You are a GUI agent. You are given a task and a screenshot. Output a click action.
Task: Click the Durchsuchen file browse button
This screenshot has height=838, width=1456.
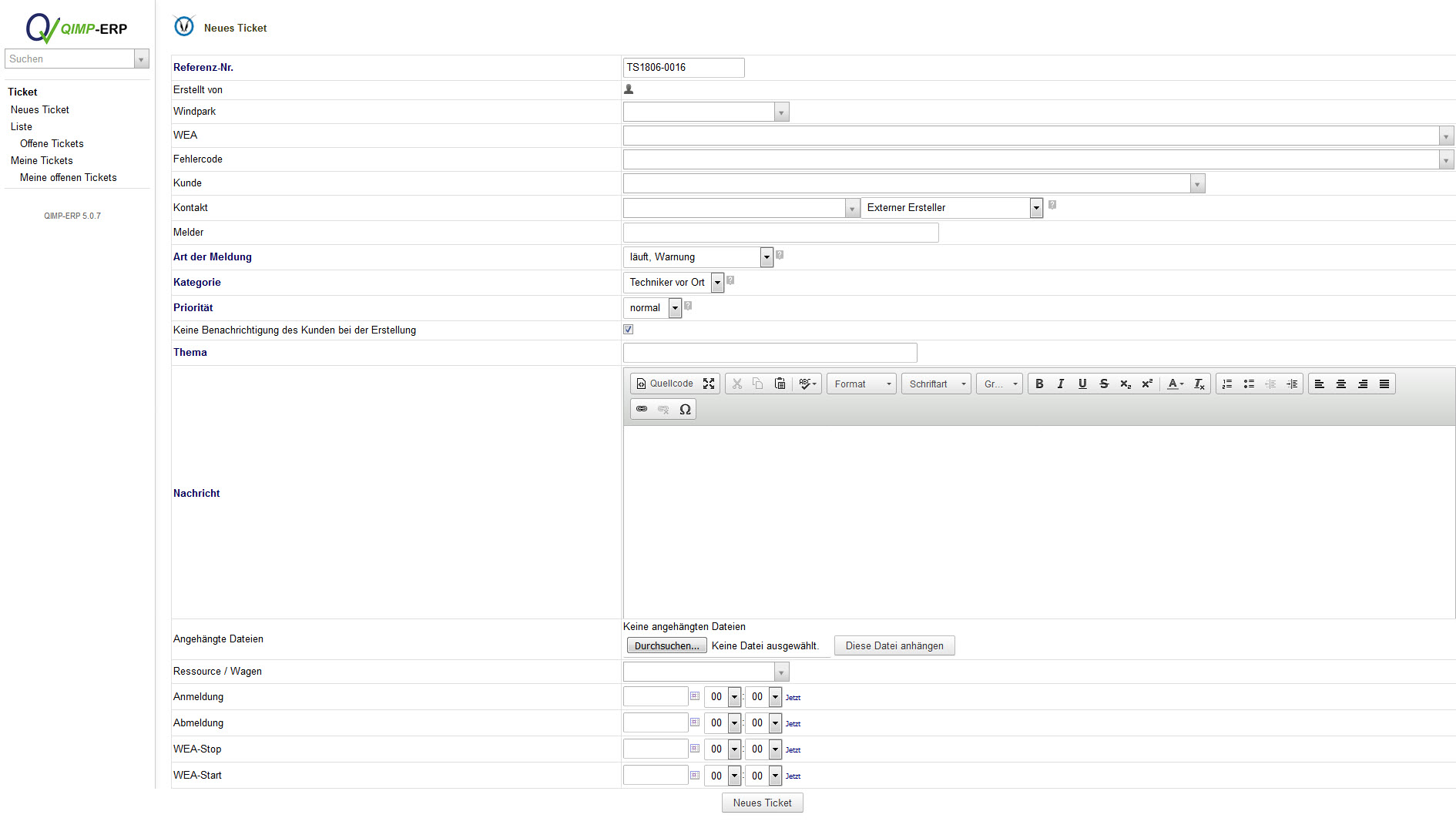coord(666,645)
